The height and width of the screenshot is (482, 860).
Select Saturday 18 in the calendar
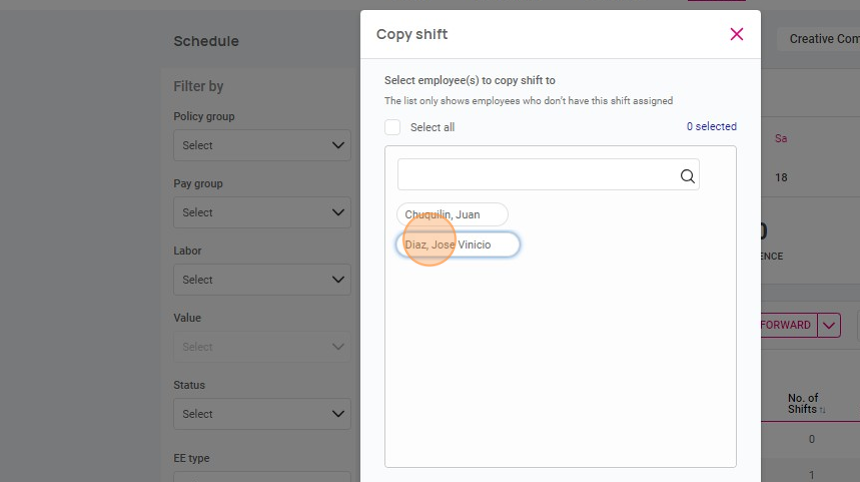pyautogui.click(x=781, y=177)
